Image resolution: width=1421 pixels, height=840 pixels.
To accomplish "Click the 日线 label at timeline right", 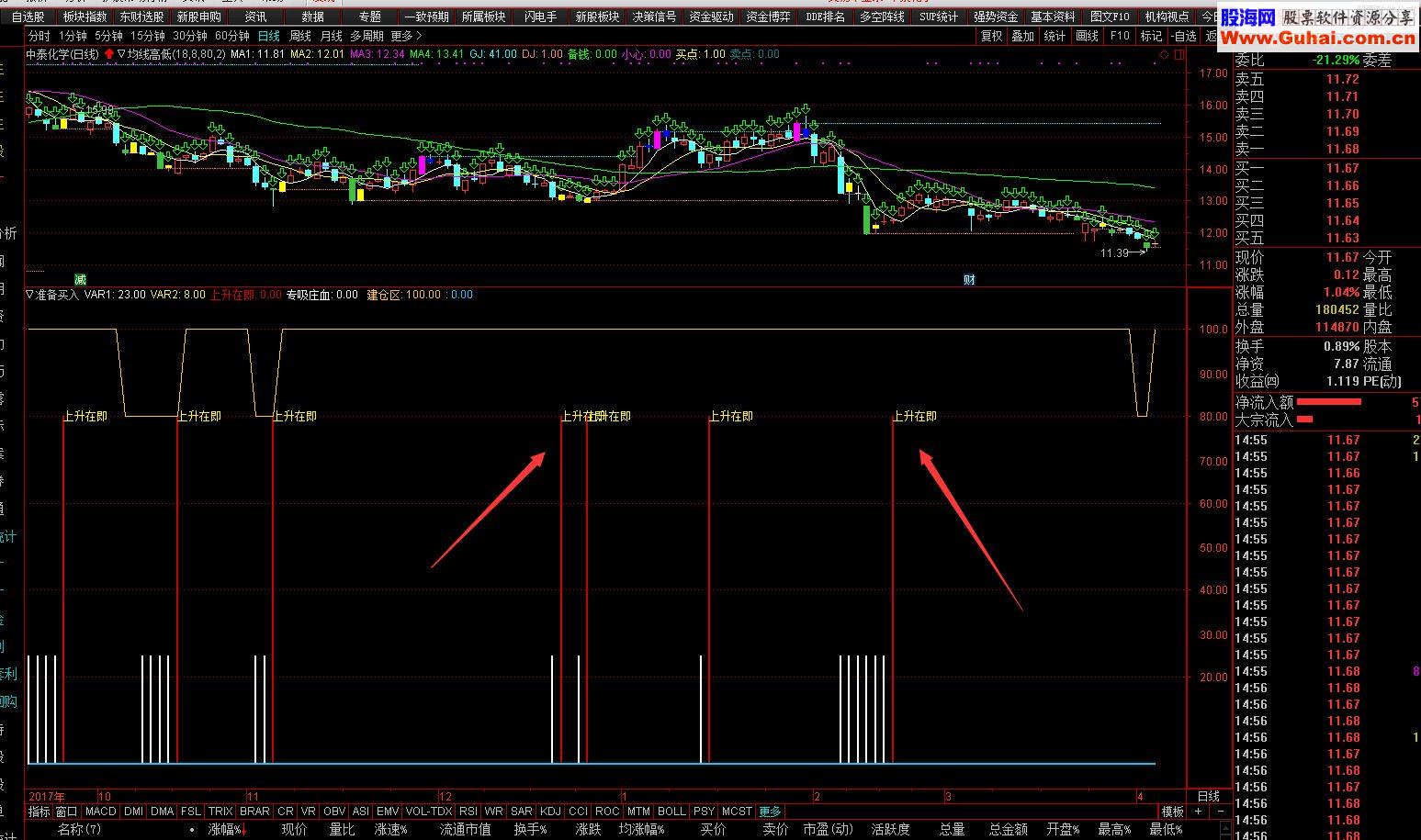I will pos(1209,796).
